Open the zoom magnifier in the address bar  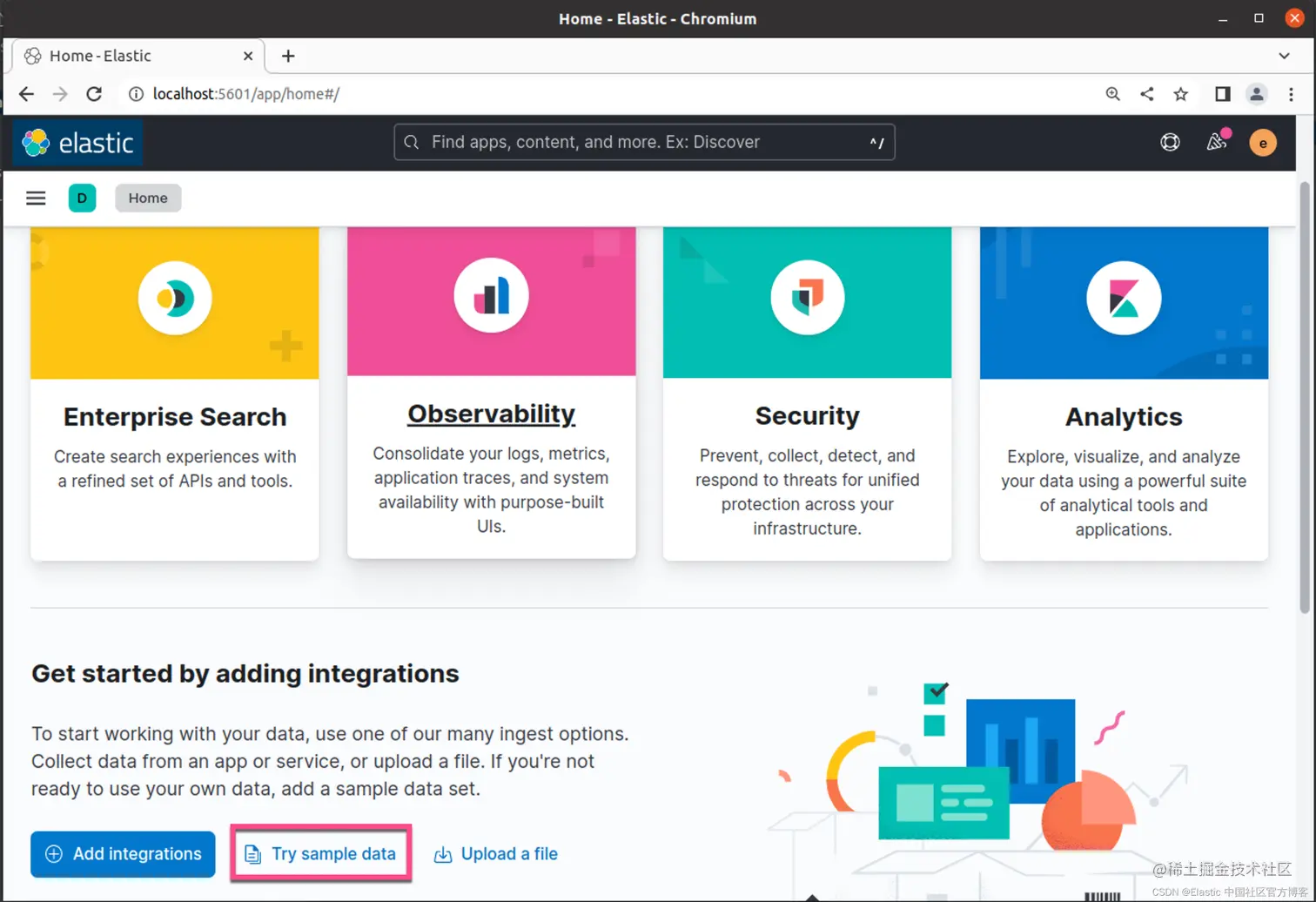[x=1112, y=94]
